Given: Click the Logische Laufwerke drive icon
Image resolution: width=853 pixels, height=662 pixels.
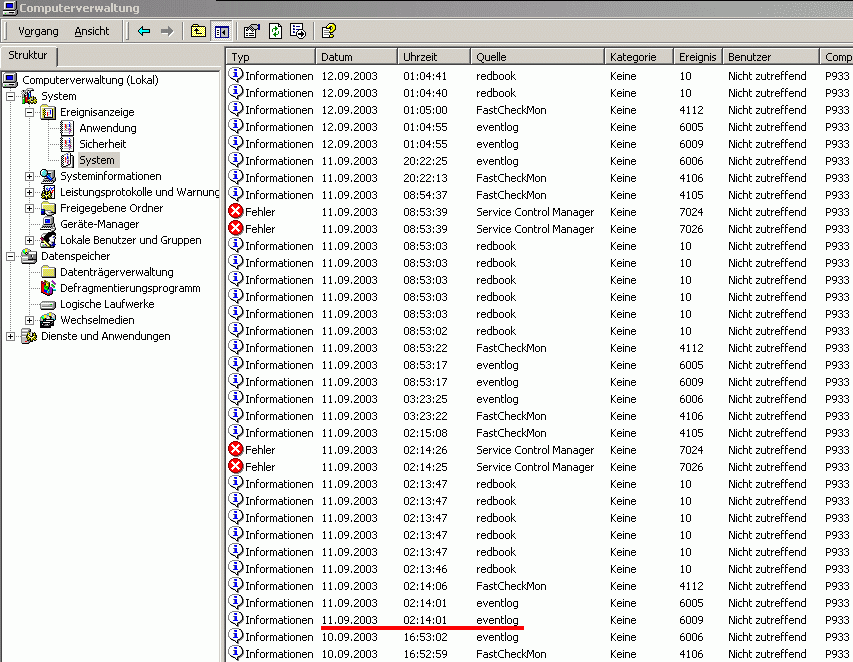Looking at the screenshot, I should (48, 305).
